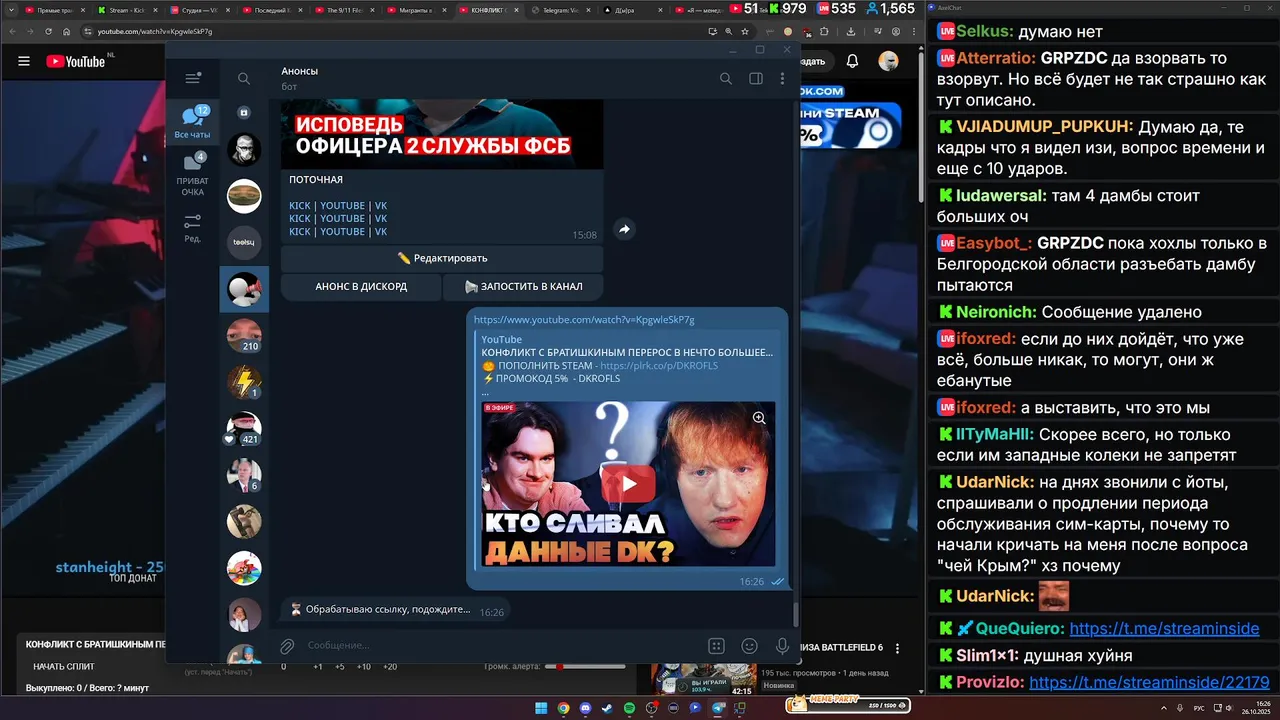
Task: Open chat with 6 unread badge
Action: click(x=244, y=475)
